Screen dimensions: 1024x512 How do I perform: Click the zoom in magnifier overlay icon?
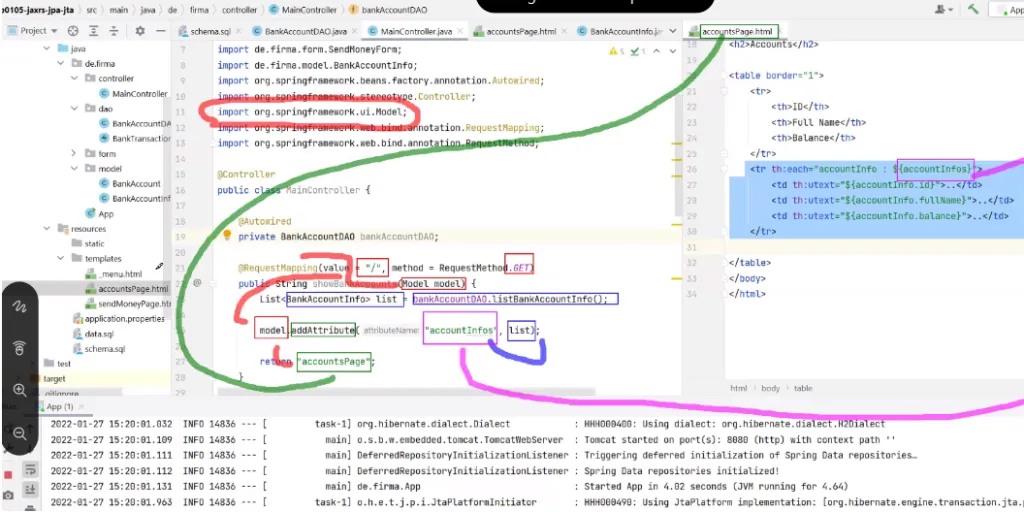click(20, 390)
